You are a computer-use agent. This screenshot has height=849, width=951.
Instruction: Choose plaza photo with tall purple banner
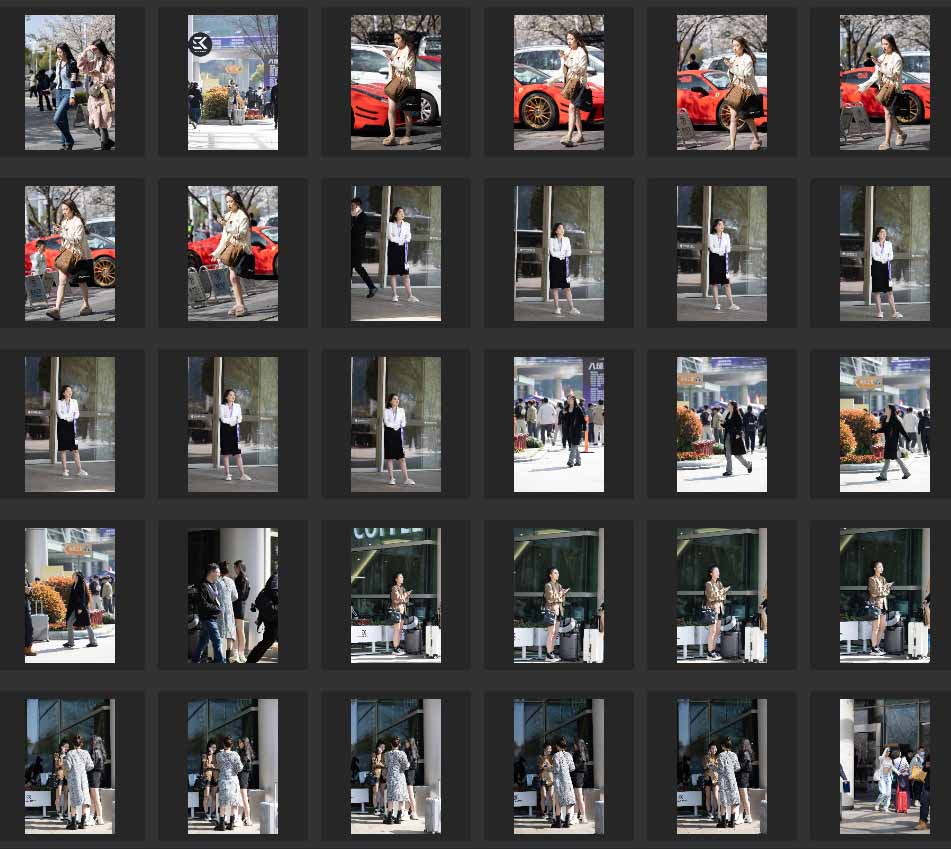559,424
